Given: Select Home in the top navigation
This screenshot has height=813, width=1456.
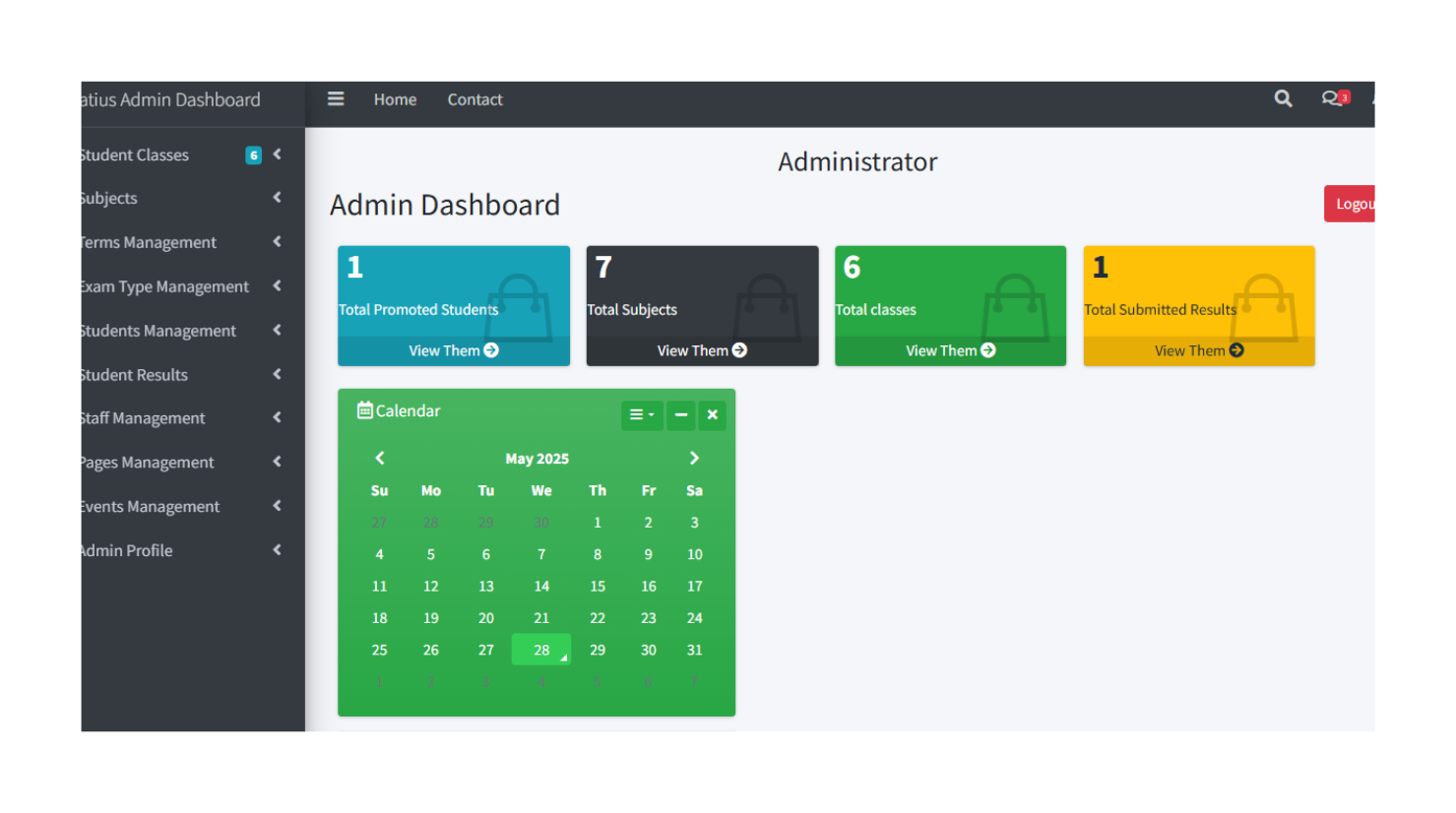Looking at the screenshot, I should [394, 98].
